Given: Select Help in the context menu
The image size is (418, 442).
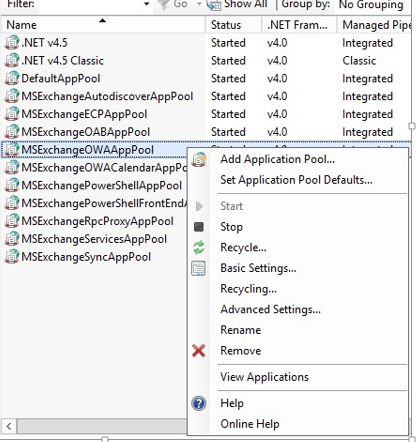Looking at the screenshot, I should (232, 403).
